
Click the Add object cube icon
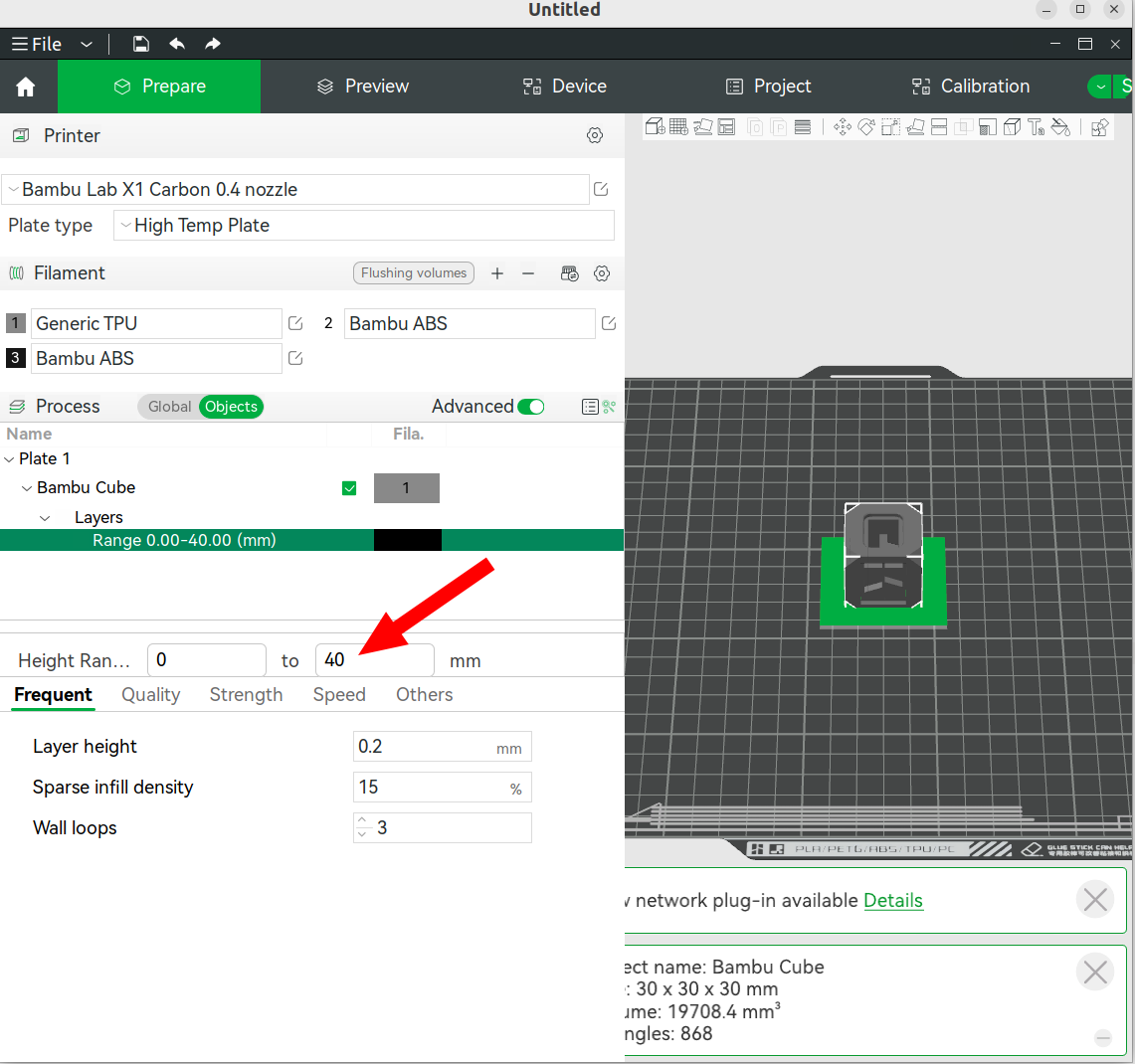point(656,127)
